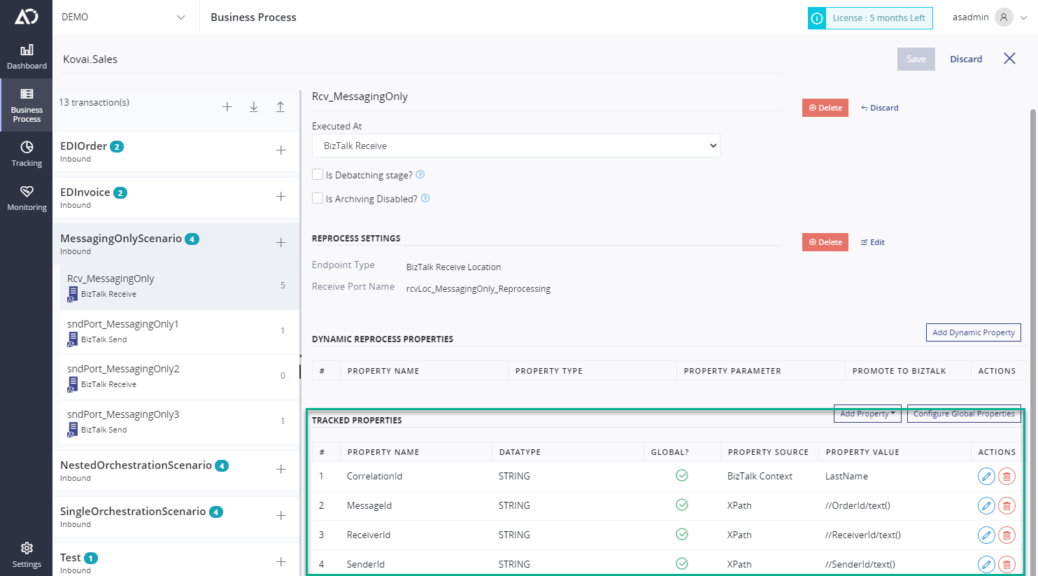Click the Configure Global Properties button
Screen dimensions: 1038x576
[962, 414]
